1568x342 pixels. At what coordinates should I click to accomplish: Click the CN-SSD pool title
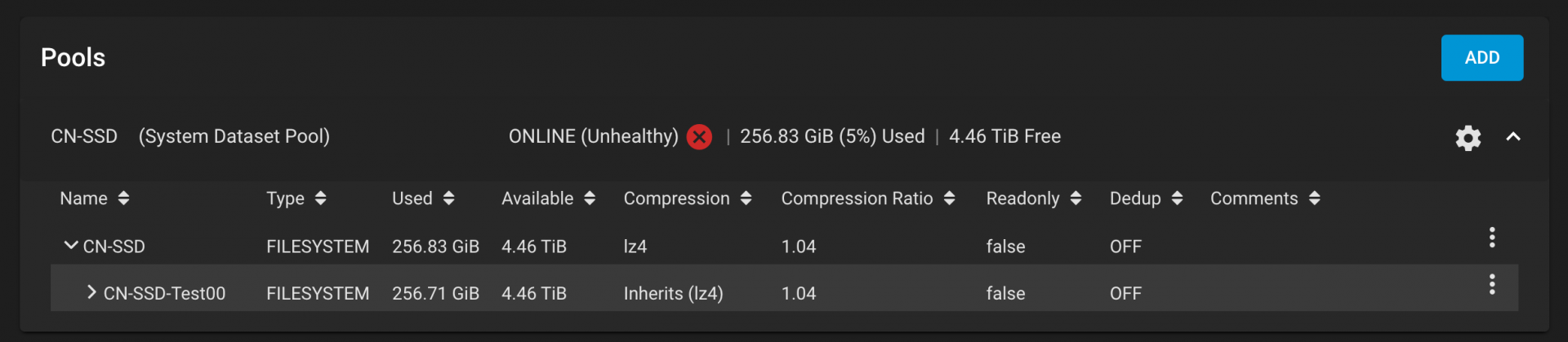tap(84, 136)
